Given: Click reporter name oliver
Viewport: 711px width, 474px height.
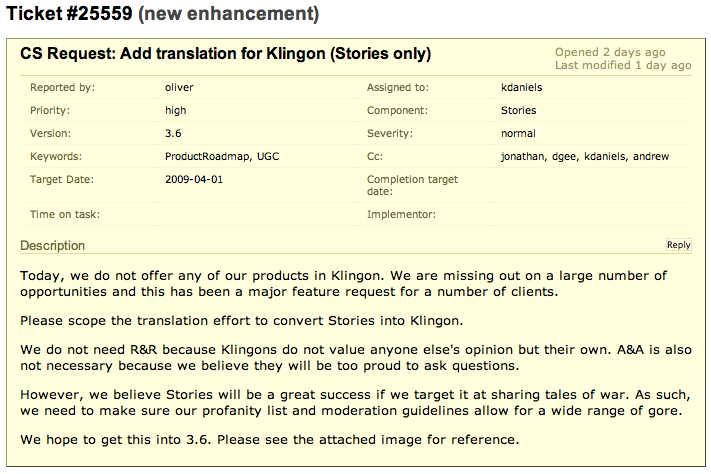Looking at the screenshot, I should point(179,88).
